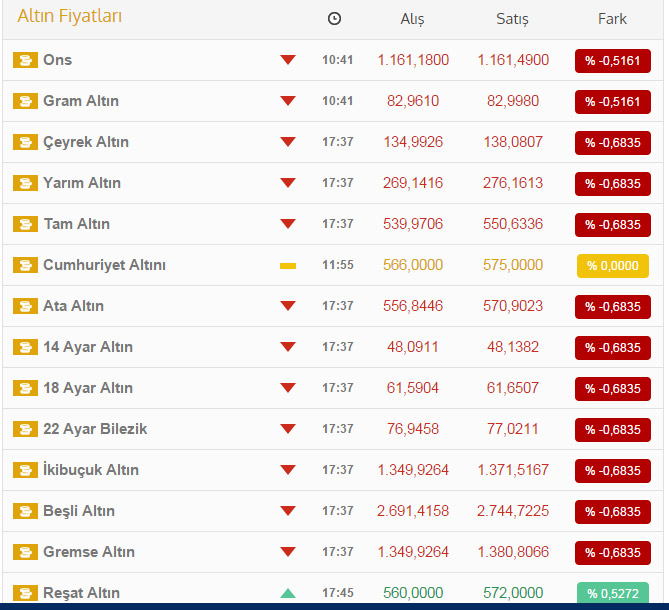669x610 pixels.
Task: Click the Gremse Altın selling price 1.380,8066
Action: point(512,552)
